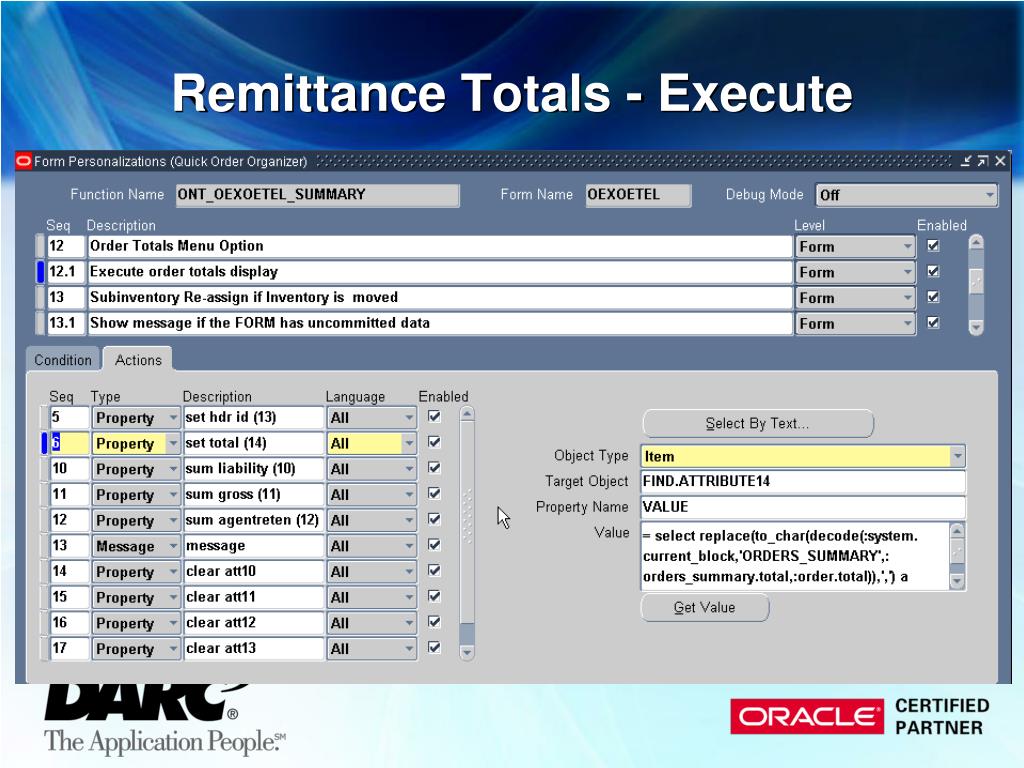Screen dimensions: 1024x768
Task: Uncheck Enabled for set total (14) action
Action: point(434,442)
